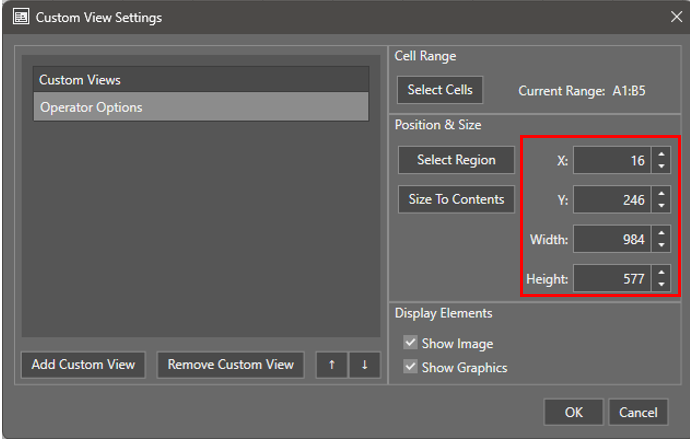The image size is (690, 439).
Task: Move custom view up with arrow button
Action: click(332, 365)
